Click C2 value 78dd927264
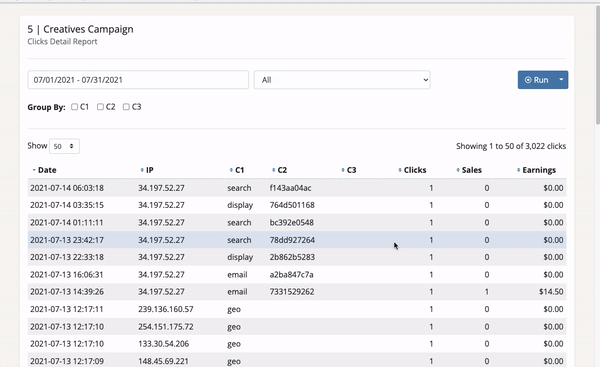This screenshot has width=600, height=367. (292, 240)
